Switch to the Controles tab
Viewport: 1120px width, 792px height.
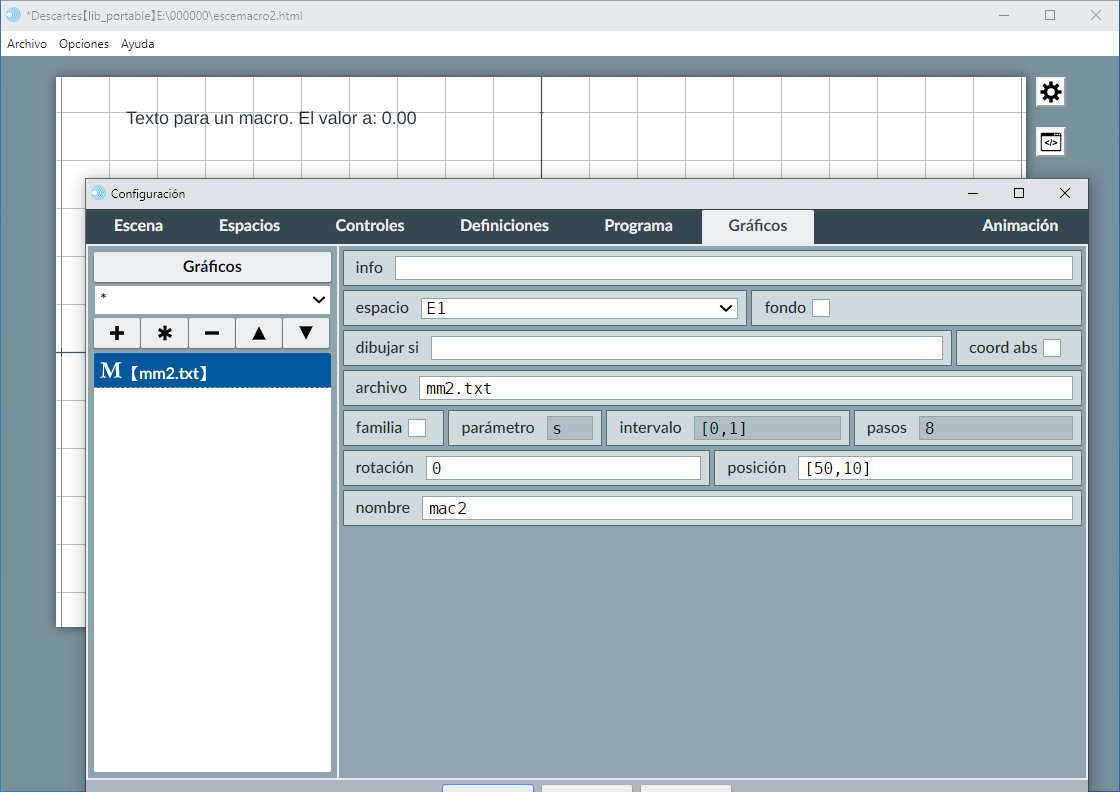(x=370, y=226)
